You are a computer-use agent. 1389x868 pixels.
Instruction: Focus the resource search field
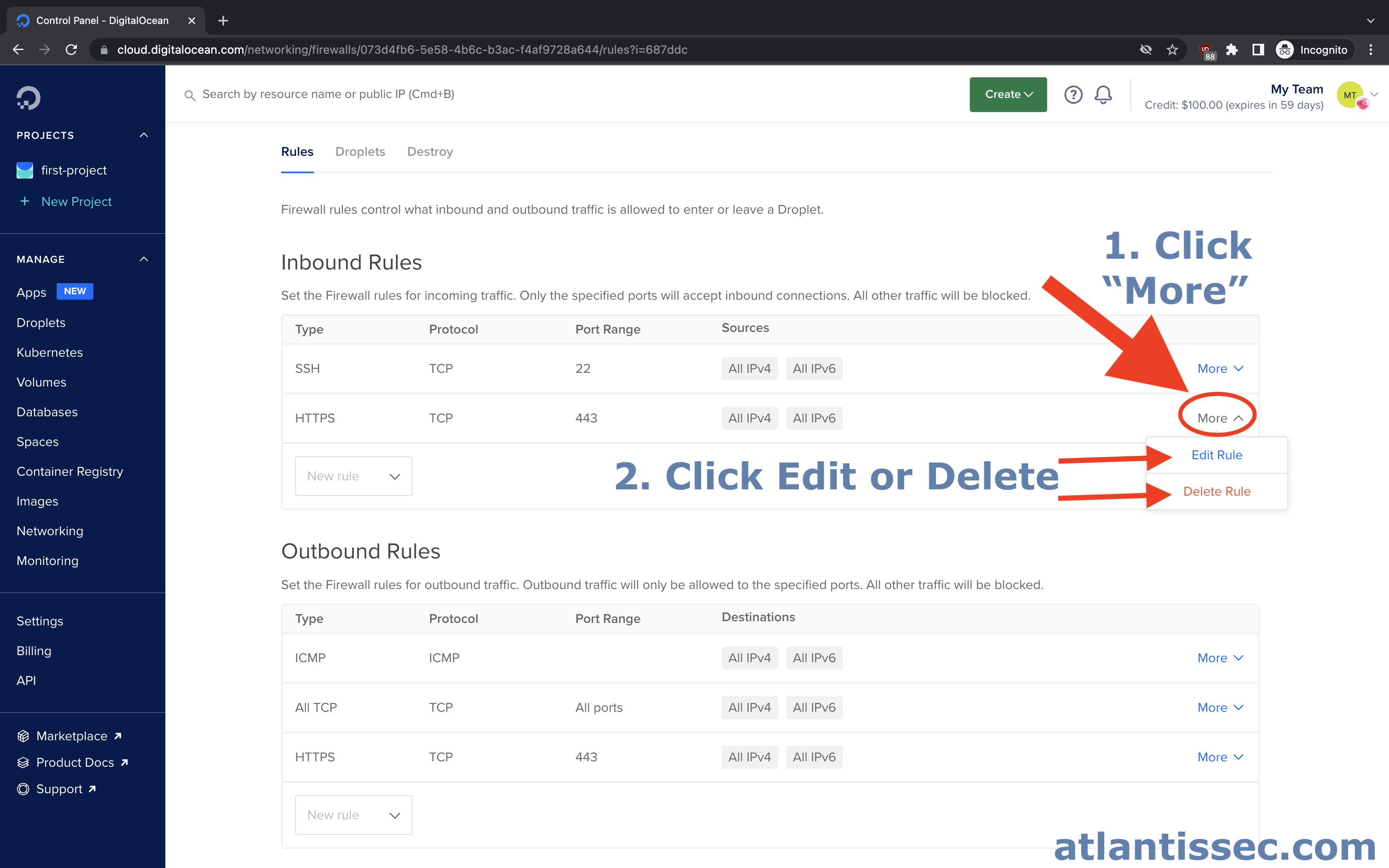[328, 94]
